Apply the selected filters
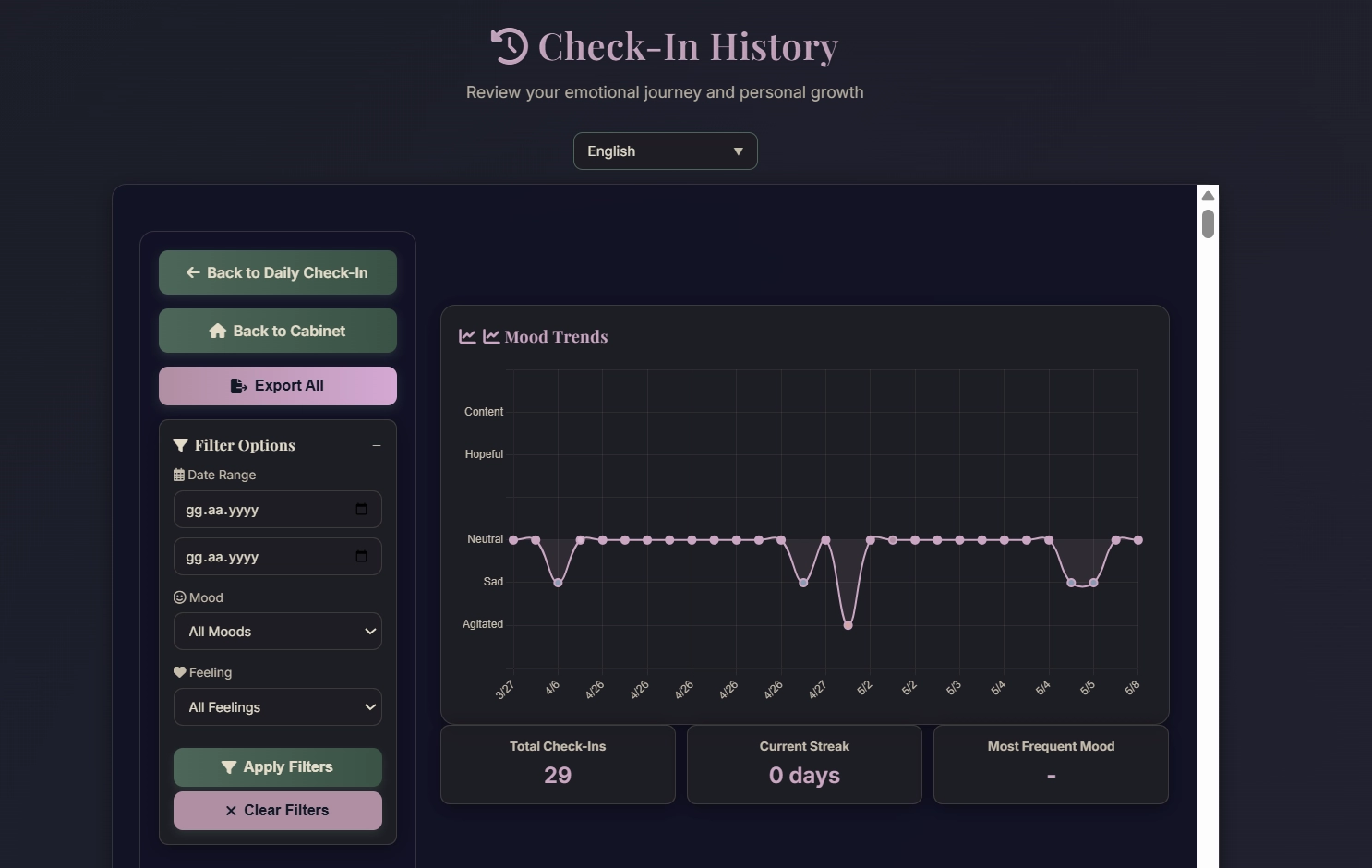Screen dimensions: 1372x868 pyautogui.click(x=278, y=767)
